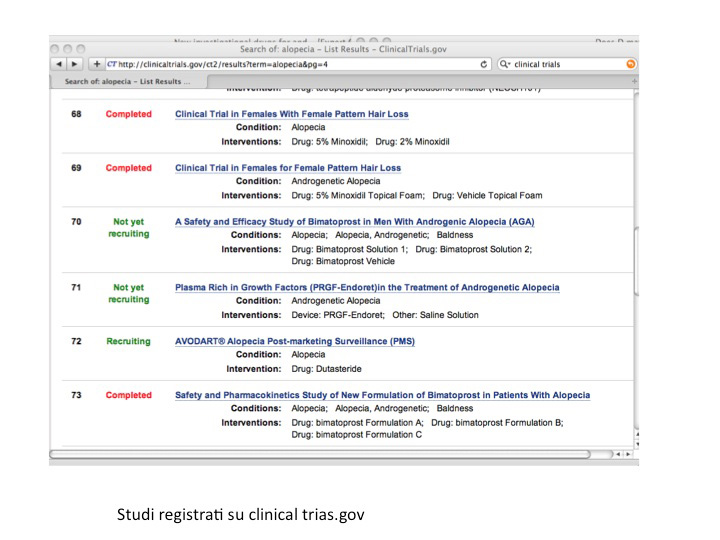The width and height of the screenshot is (720, 540).
Task: Reload the page with the refresh icon
Action: (484, 64)
